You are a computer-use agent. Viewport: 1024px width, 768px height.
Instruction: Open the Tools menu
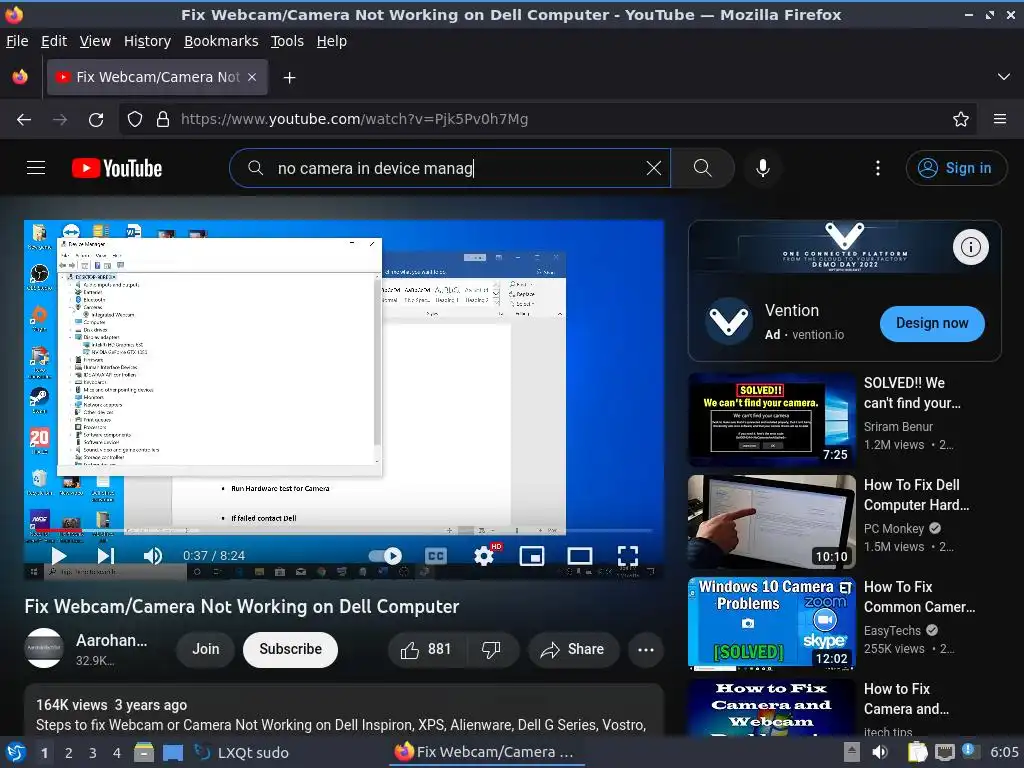(x=287, y=41)
